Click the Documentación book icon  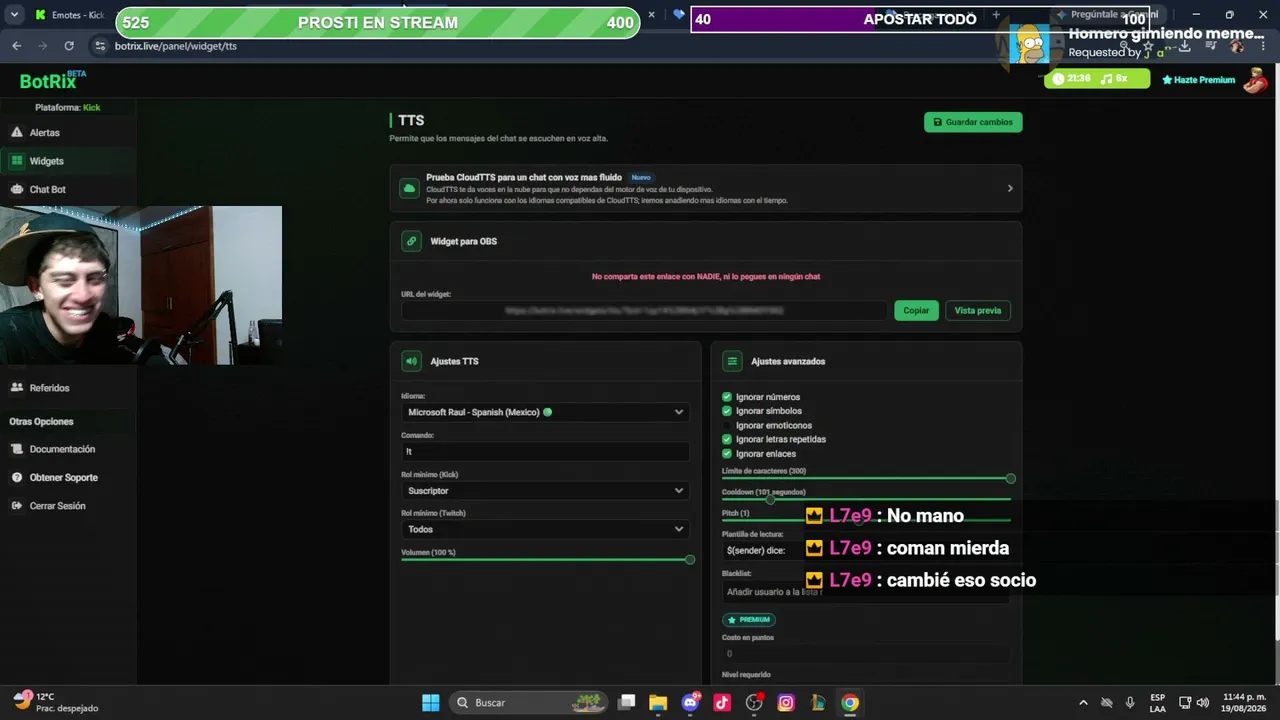(x=17, y=449)
